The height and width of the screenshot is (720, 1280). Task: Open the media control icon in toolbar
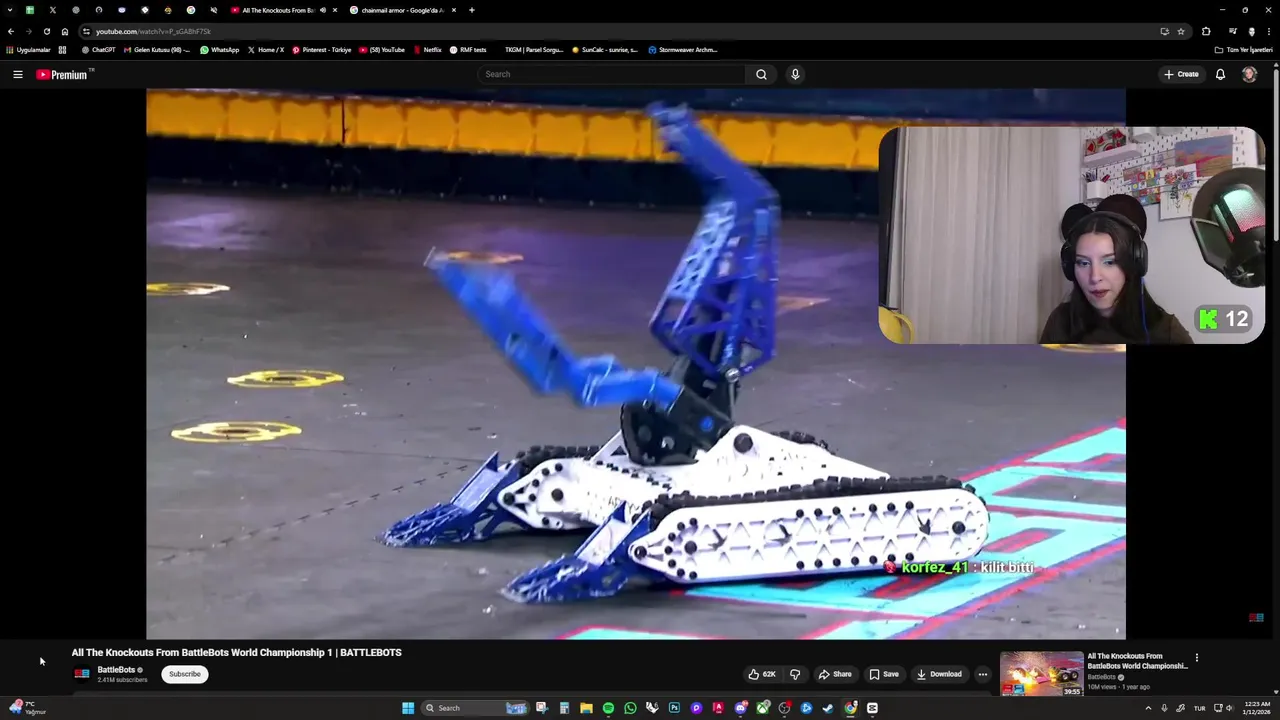click(x=1232, y=31)
